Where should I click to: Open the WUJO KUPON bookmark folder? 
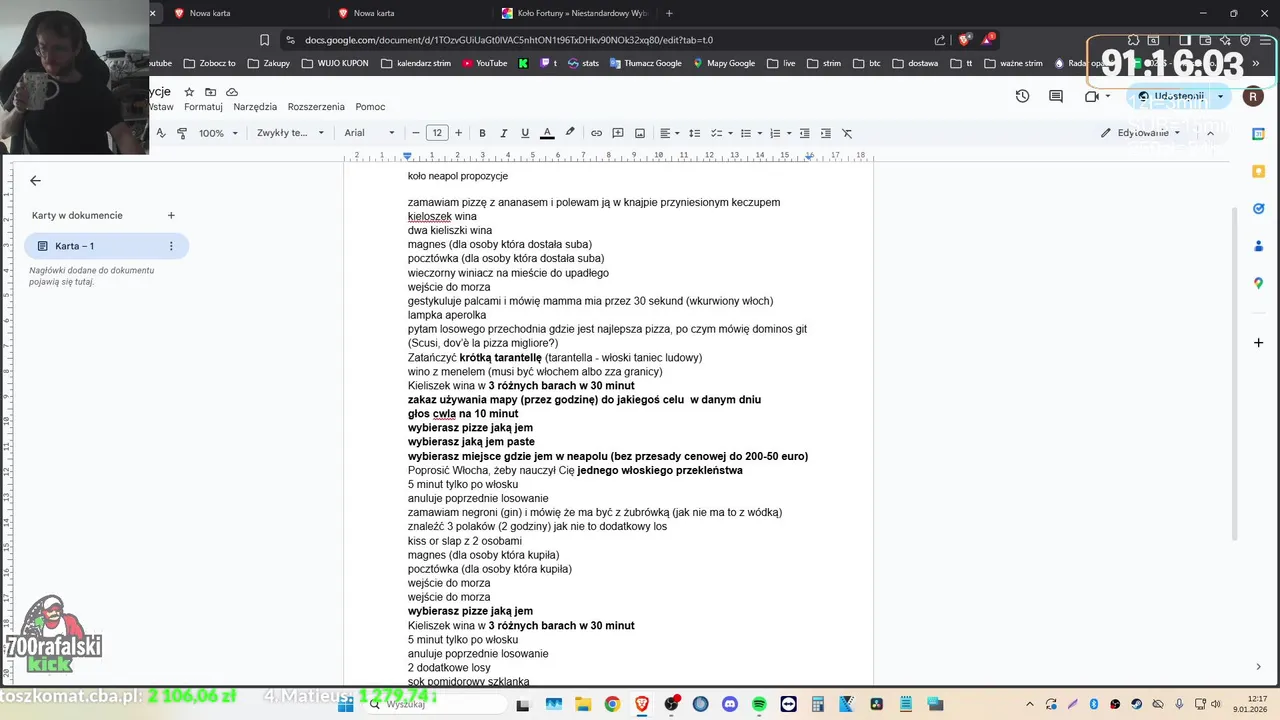pyautogui.click(x=334, y=63)
